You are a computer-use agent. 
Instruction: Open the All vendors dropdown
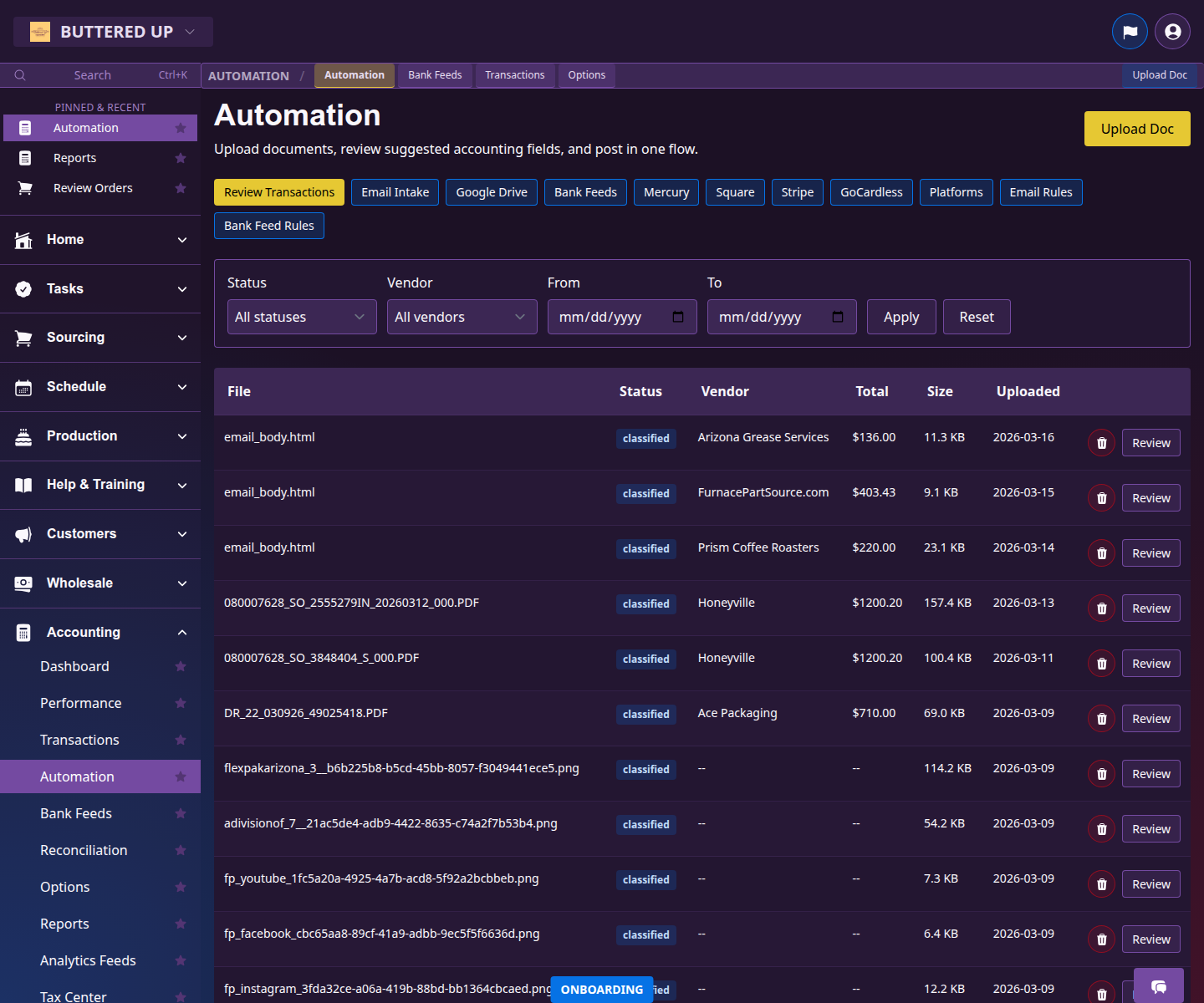(462, 317)
